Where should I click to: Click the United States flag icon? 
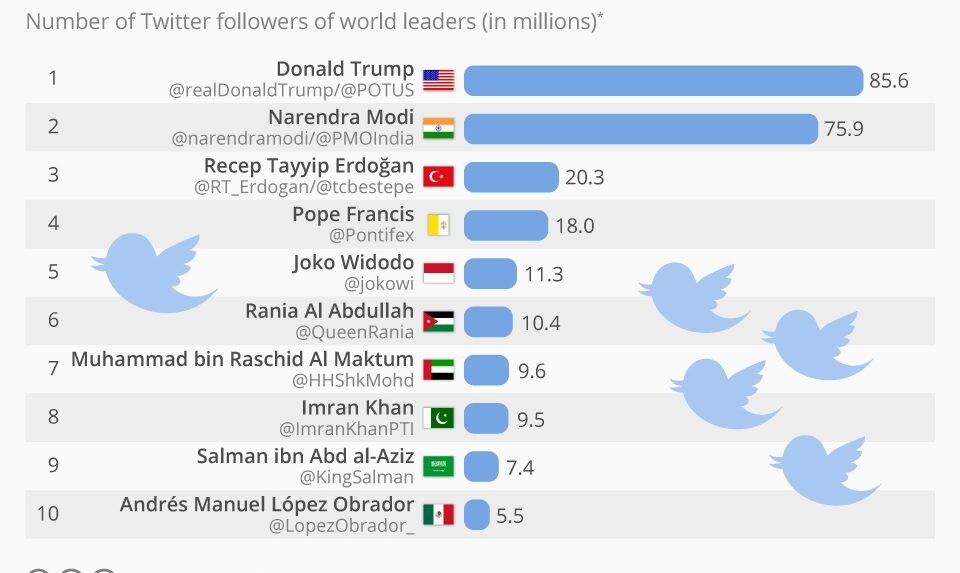pos(438,80)
